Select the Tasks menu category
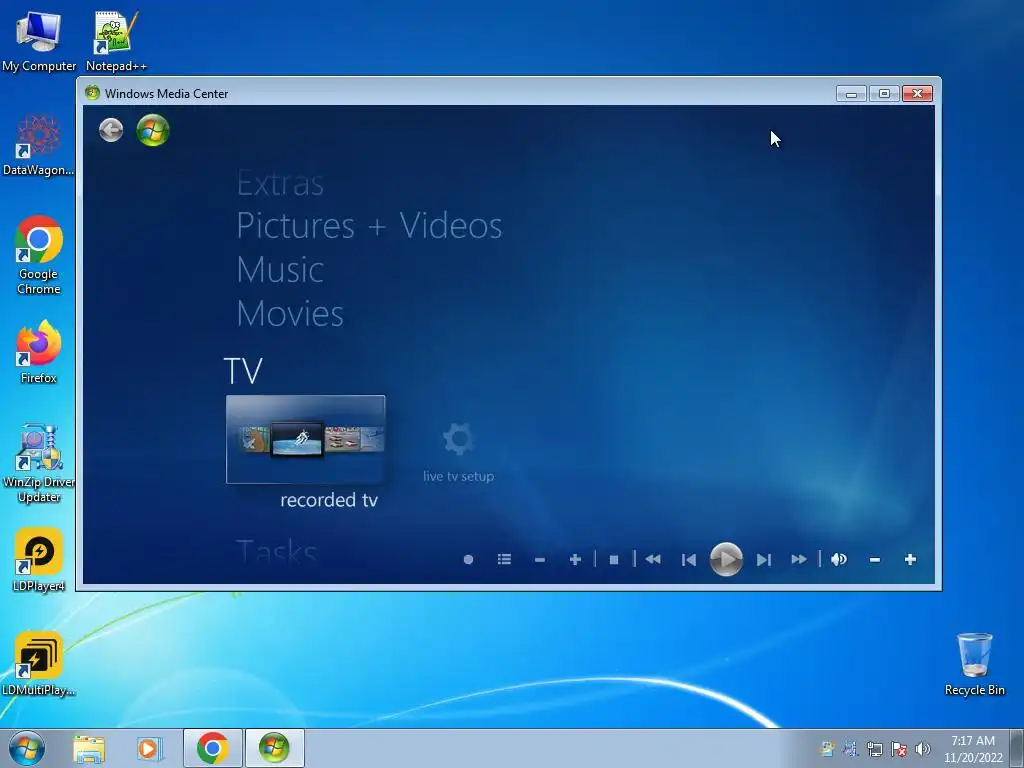This screenshot has width=1024, height=768. tap(276, 552)
